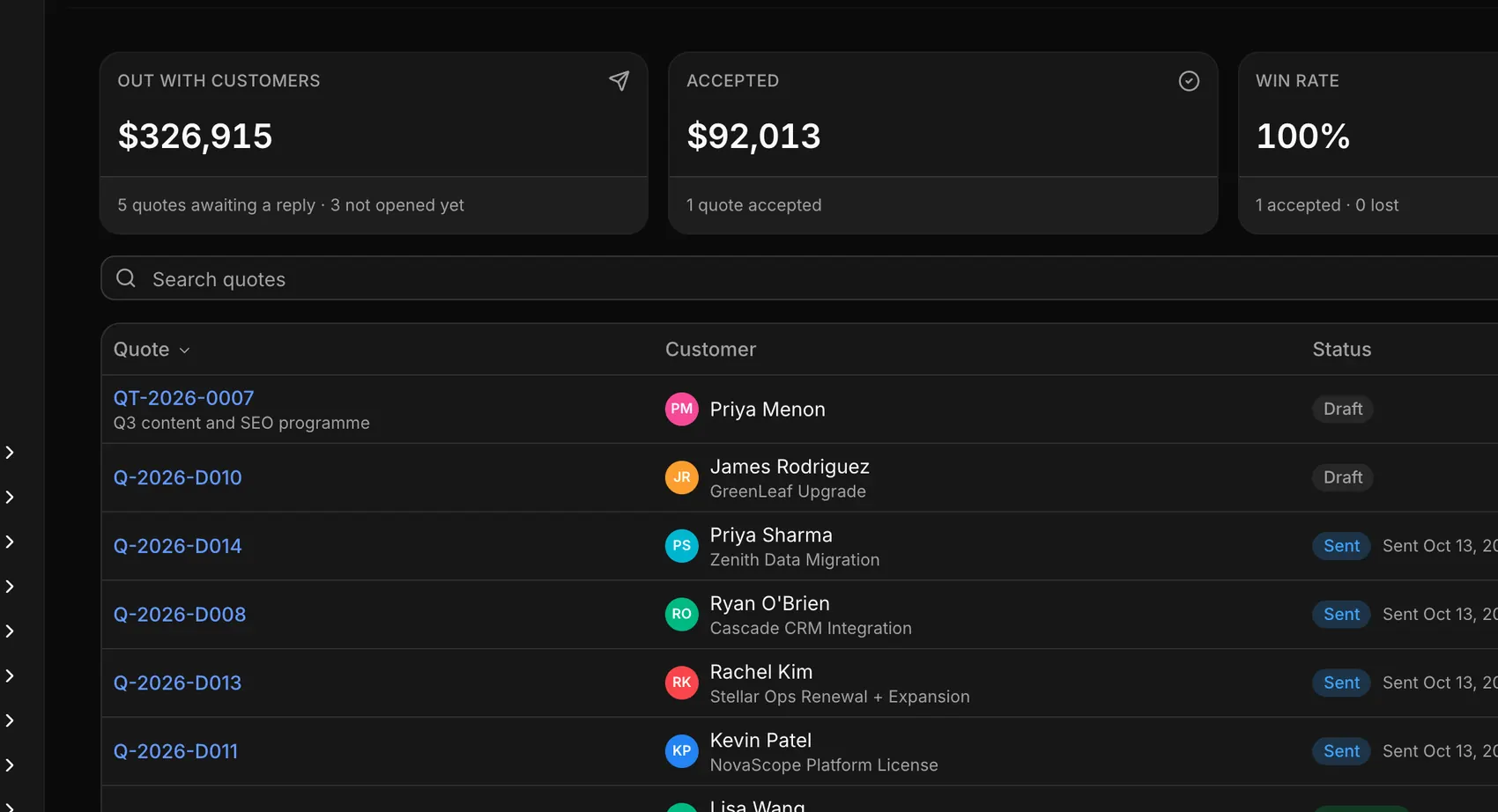Screen dimensions: 1498x812
Task: Click the PS avatar for Priya Sharma
Action: click(x=681, y=546)
